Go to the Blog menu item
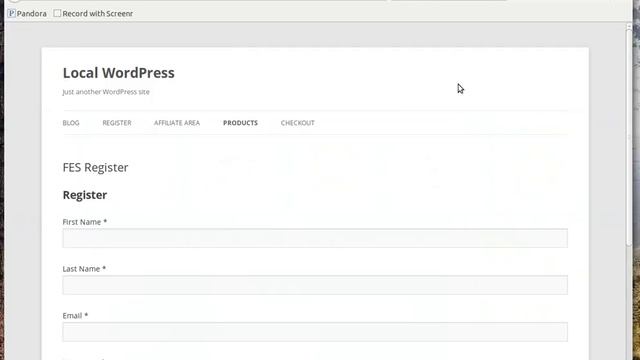Viewport: 640px width, 360px height. (71, 123)
